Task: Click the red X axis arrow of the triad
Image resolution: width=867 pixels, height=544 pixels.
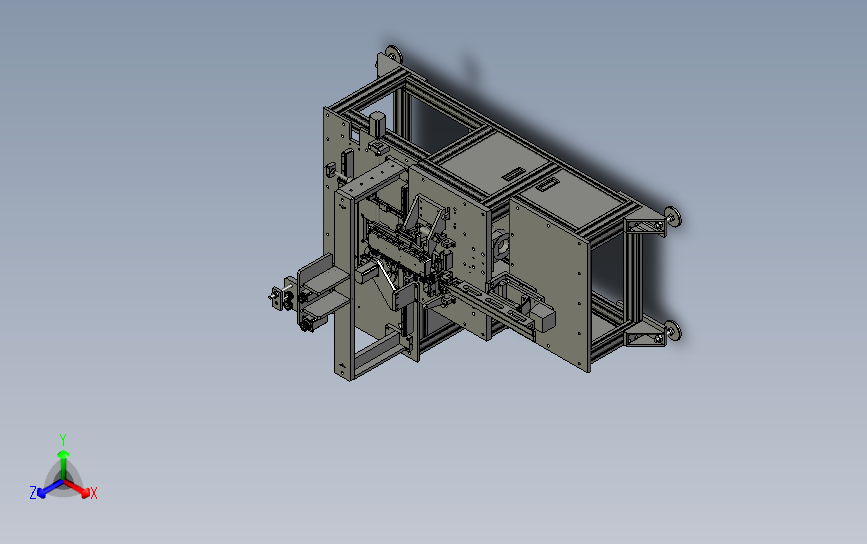Action: (x=77, y=488)
